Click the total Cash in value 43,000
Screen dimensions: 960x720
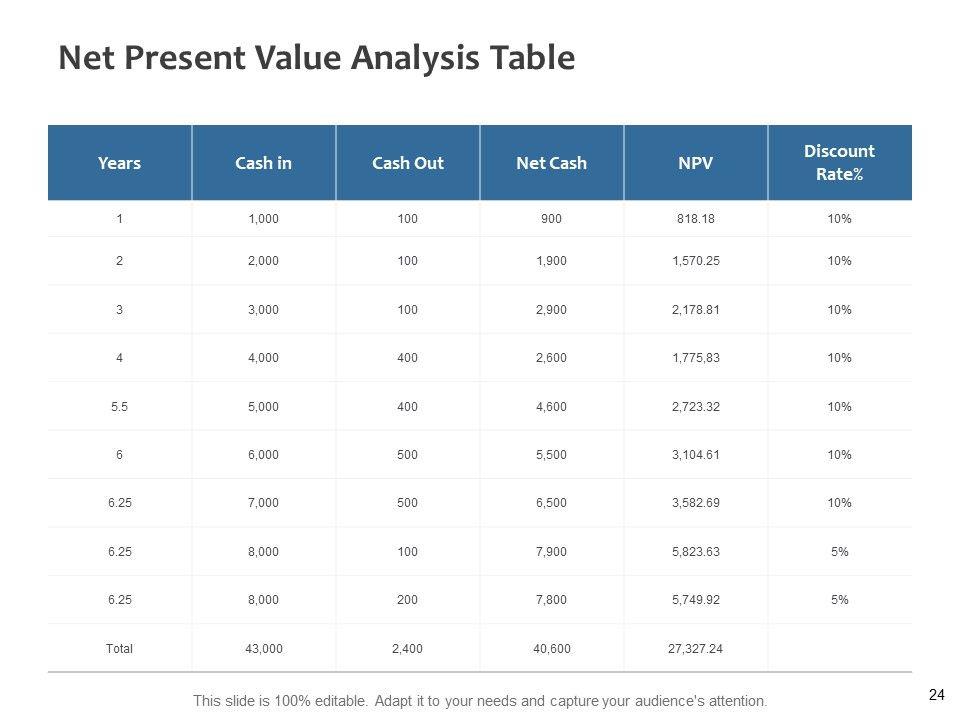263,648
